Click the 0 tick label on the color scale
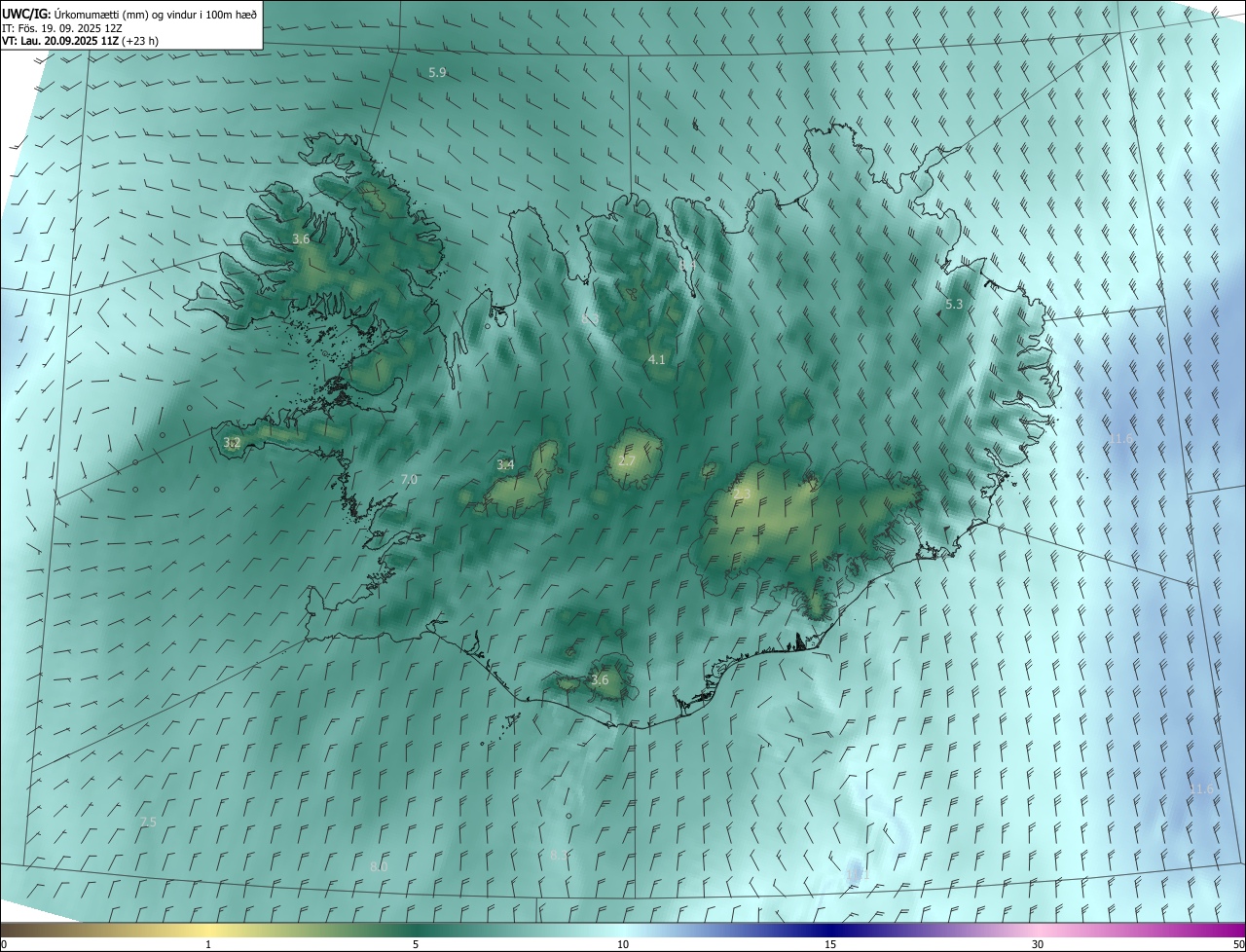The height and width of the screenshot is (952, 1246). point(4,944)
